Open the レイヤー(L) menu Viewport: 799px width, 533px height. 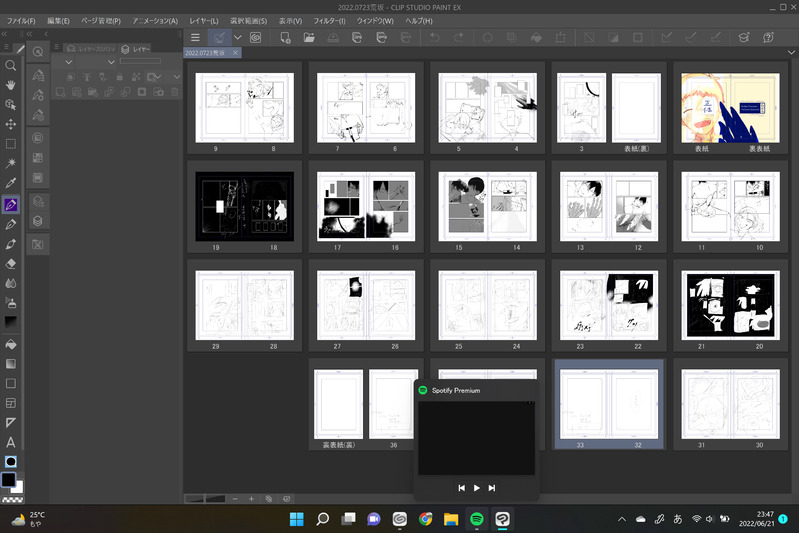point(203,20)
